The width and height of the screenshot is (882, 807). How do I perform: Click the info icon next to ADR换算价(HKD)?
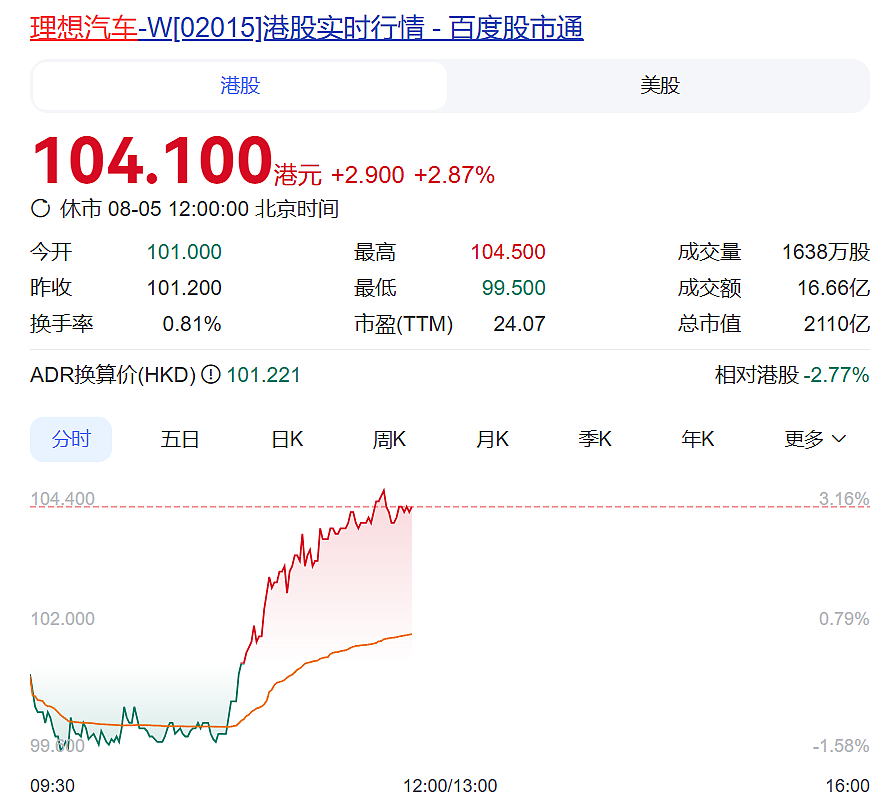pos(211,375)
